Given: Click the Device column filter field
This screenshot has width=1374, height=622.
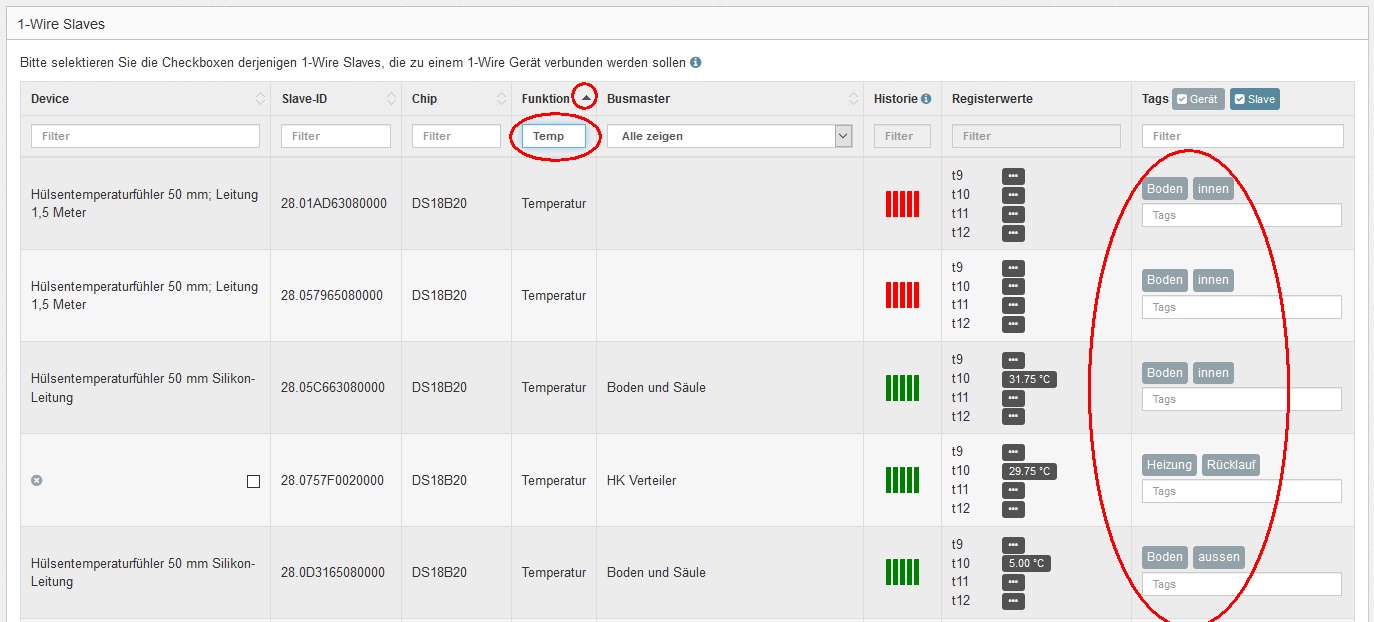Looking at the screenshot, I should (x=145, y=136).
